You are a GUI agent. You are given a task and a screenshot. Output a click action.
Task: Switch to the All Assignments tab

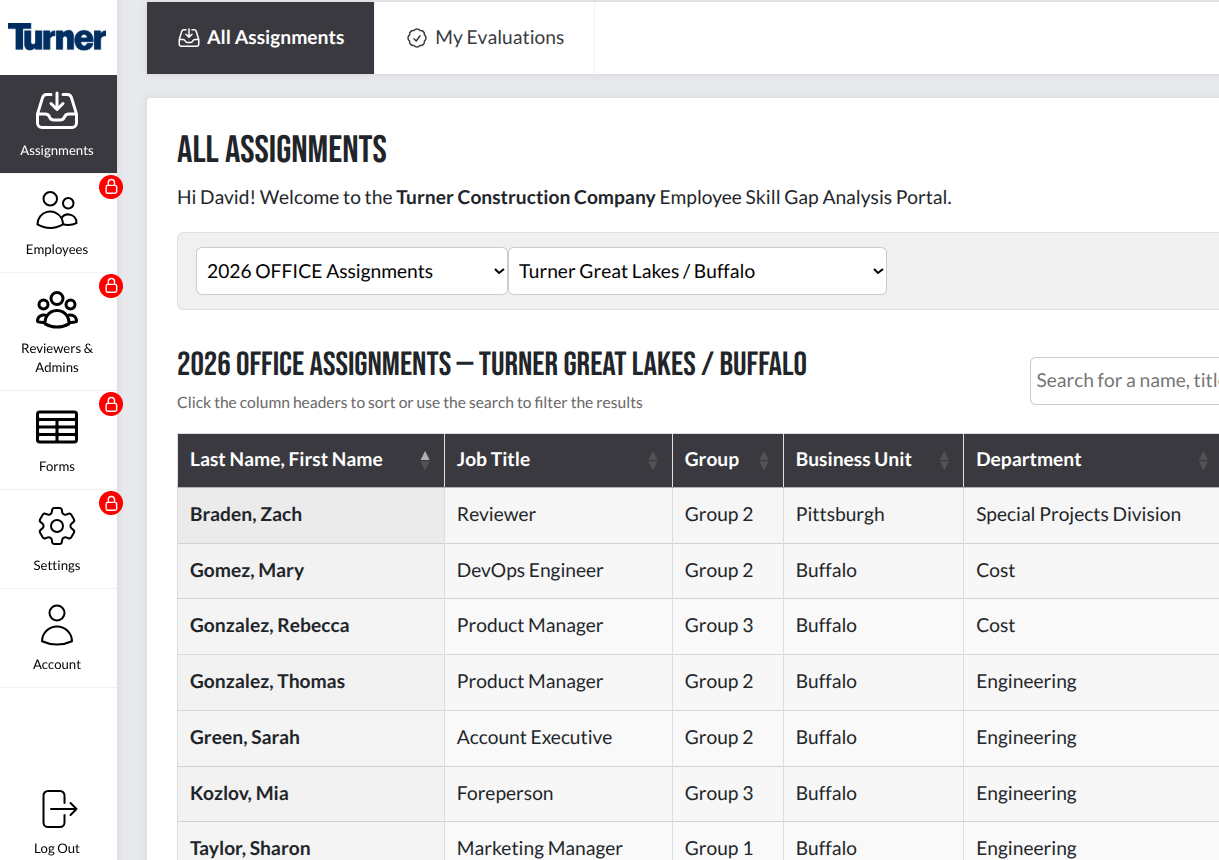tap(260, 38)
